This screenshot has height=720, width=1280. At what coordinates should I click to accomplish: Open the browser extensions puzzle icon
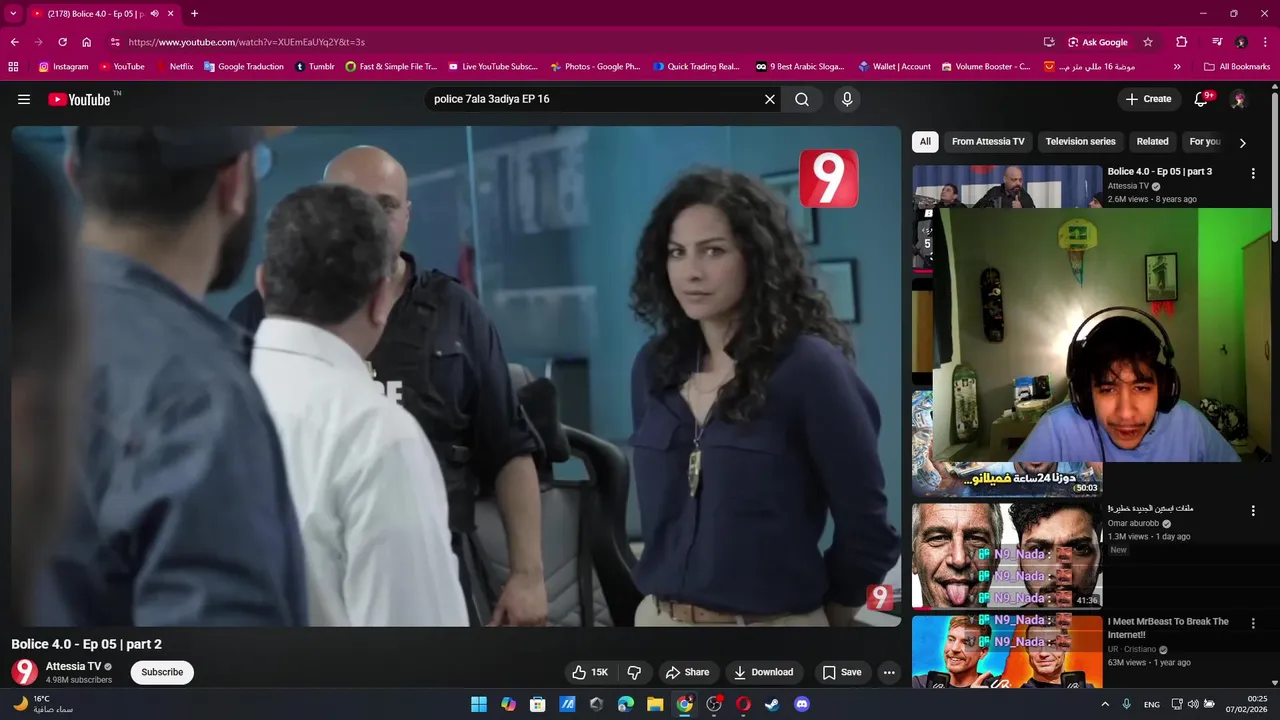coord(1182,42)
